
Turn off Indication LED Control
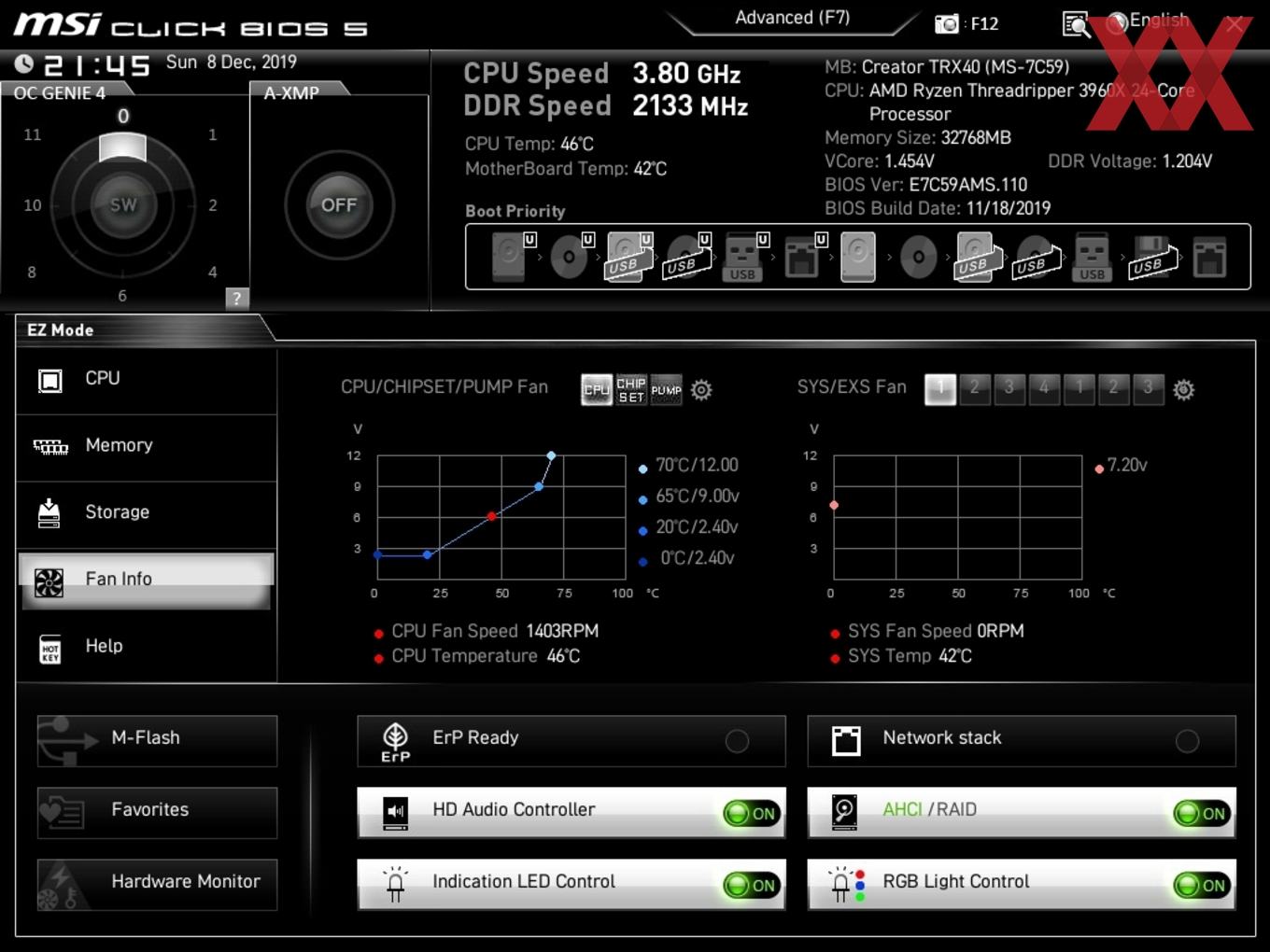click(752, 885)
